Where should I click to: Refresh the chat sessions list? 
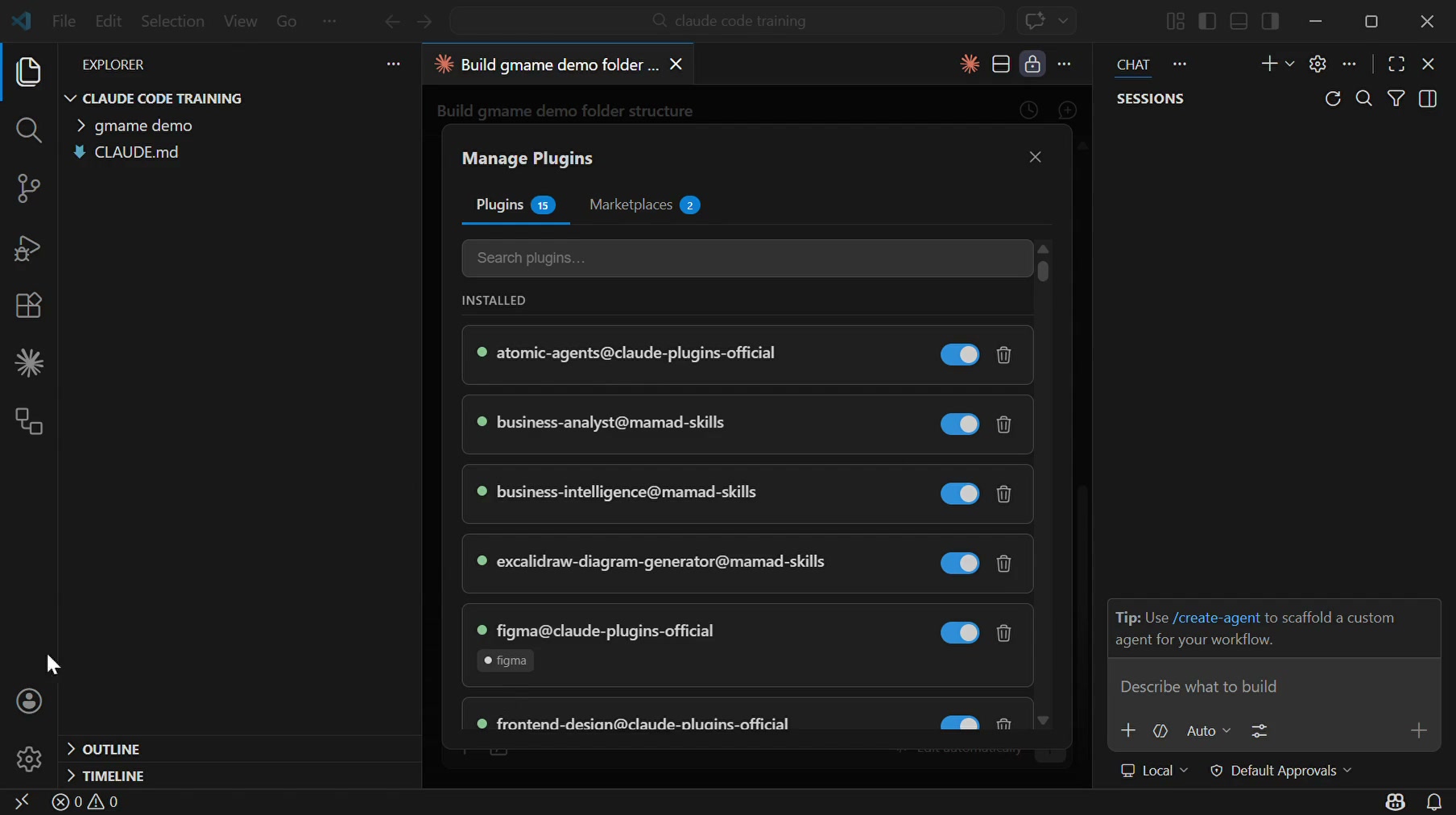[1333, 98]
